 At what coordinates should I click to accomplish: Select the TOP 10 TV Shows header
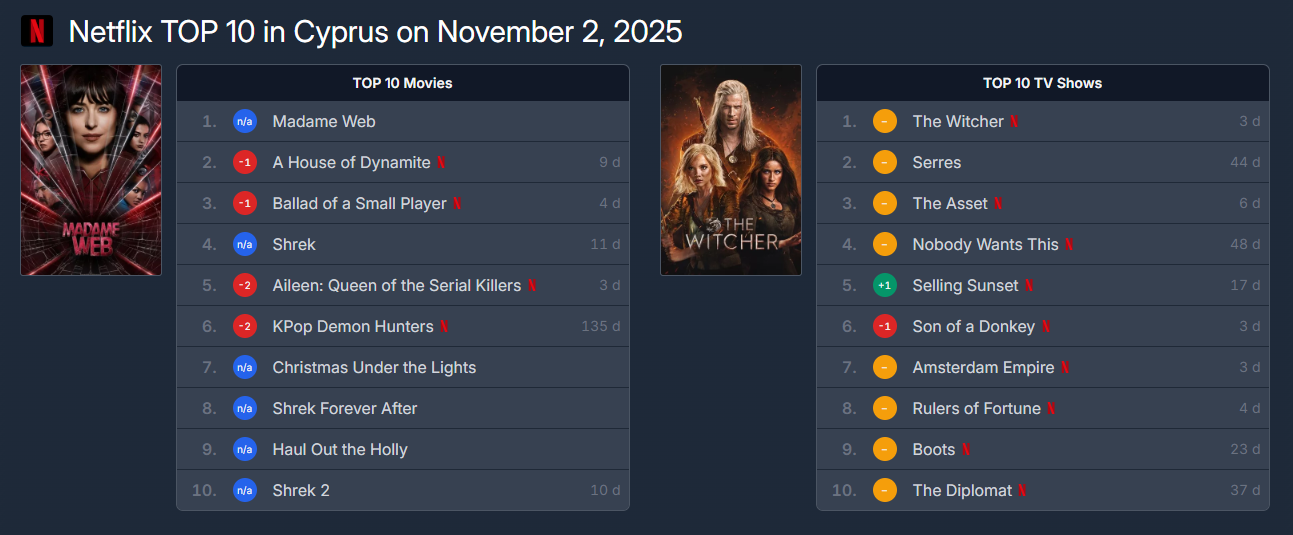[x=1042, y=83]
